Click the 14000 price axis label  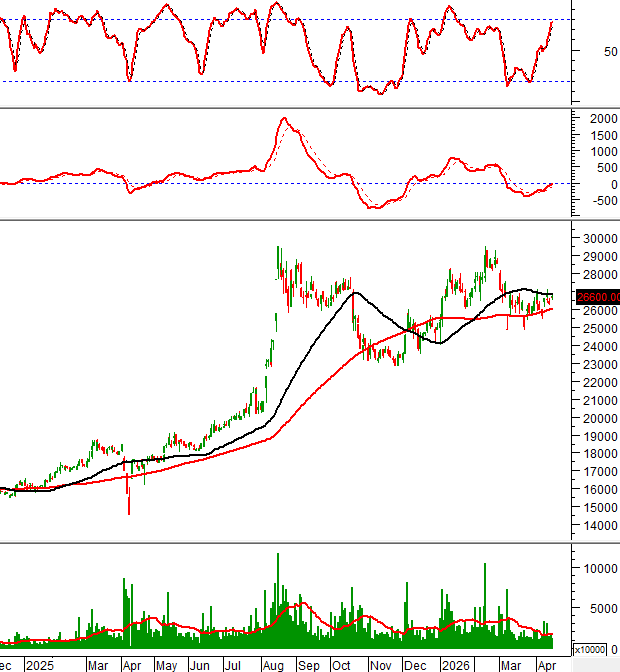tap(597, 525)
